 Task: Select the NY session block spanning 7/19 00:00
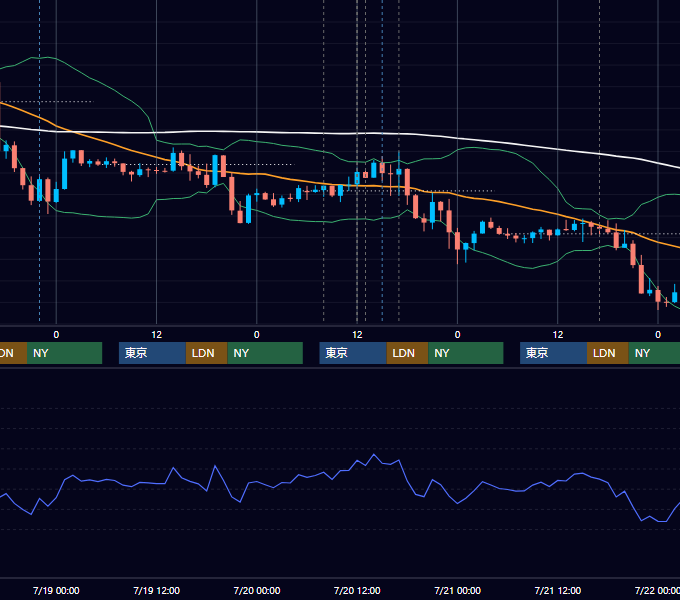point(64,353)
